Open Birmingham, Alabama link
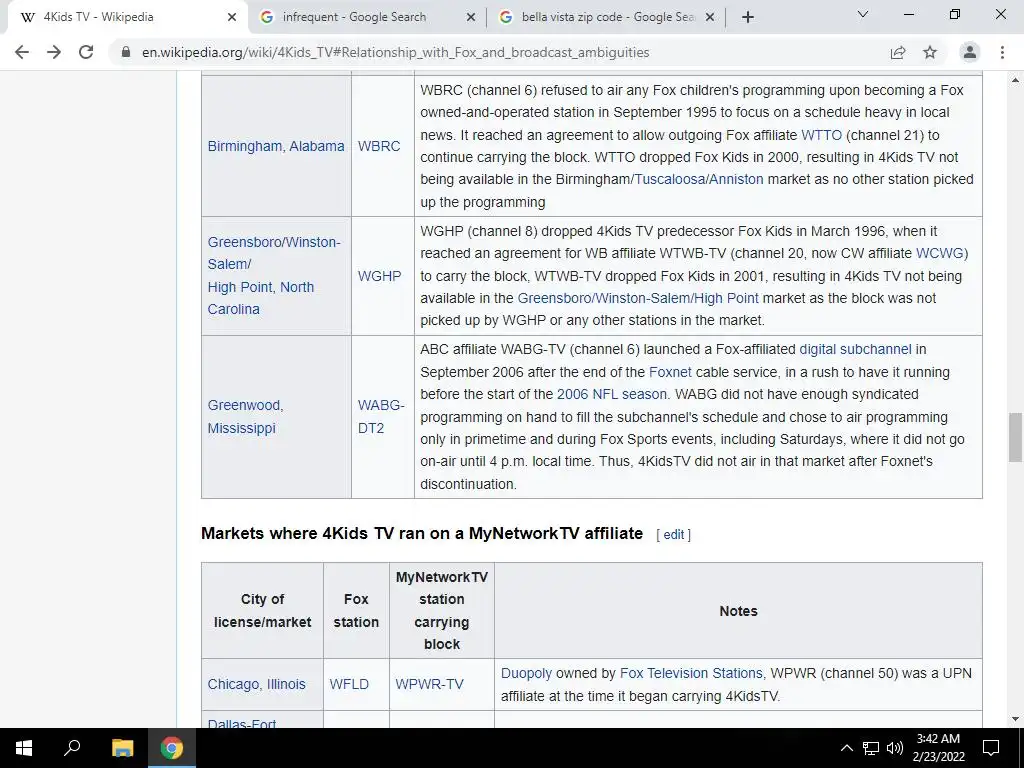 tap(276, 146)
